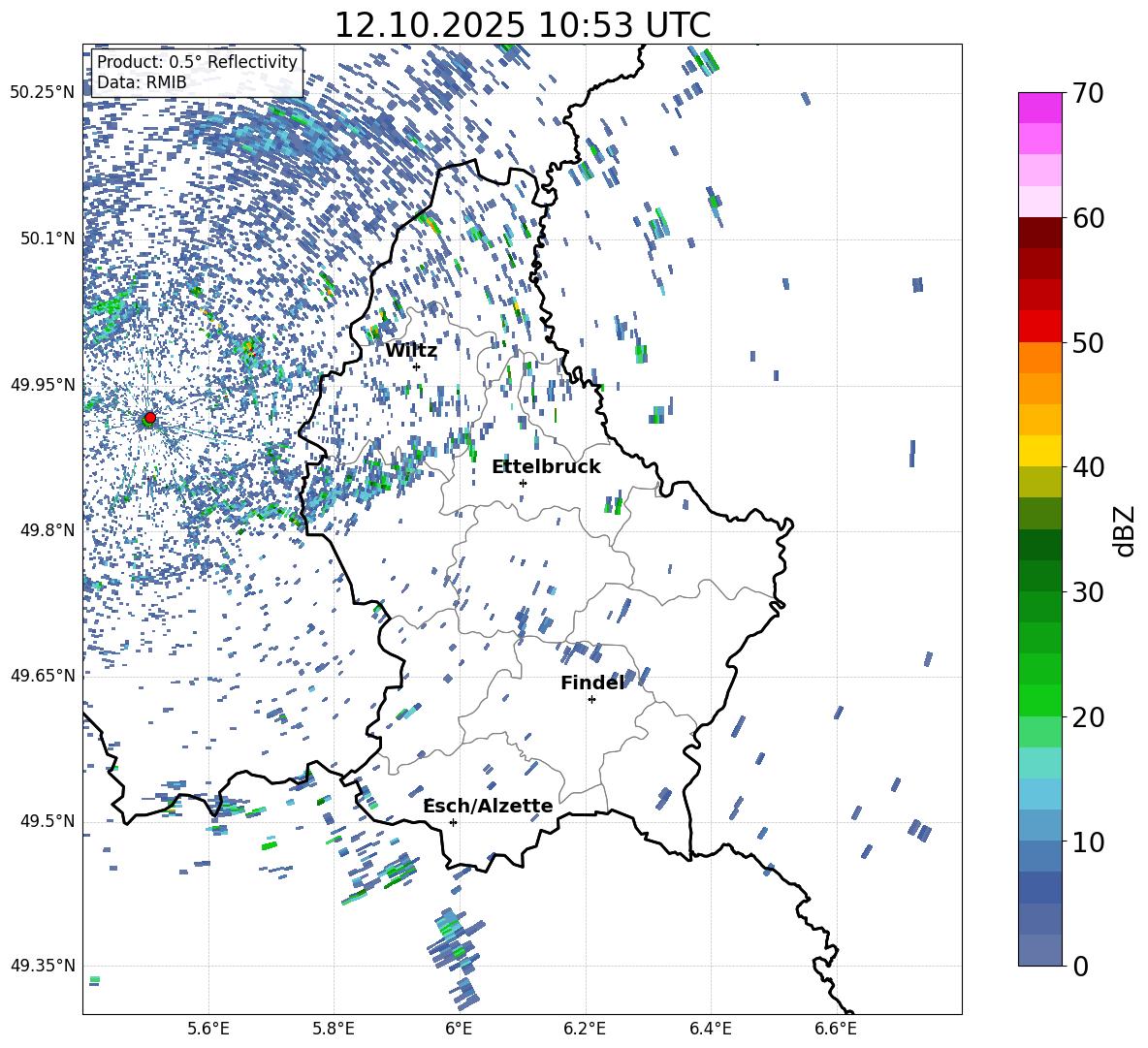Click the 70 colorbar tick label
This screenshot has width=1148, height=1048.
pyautogui.click(x=1089, y=94)
